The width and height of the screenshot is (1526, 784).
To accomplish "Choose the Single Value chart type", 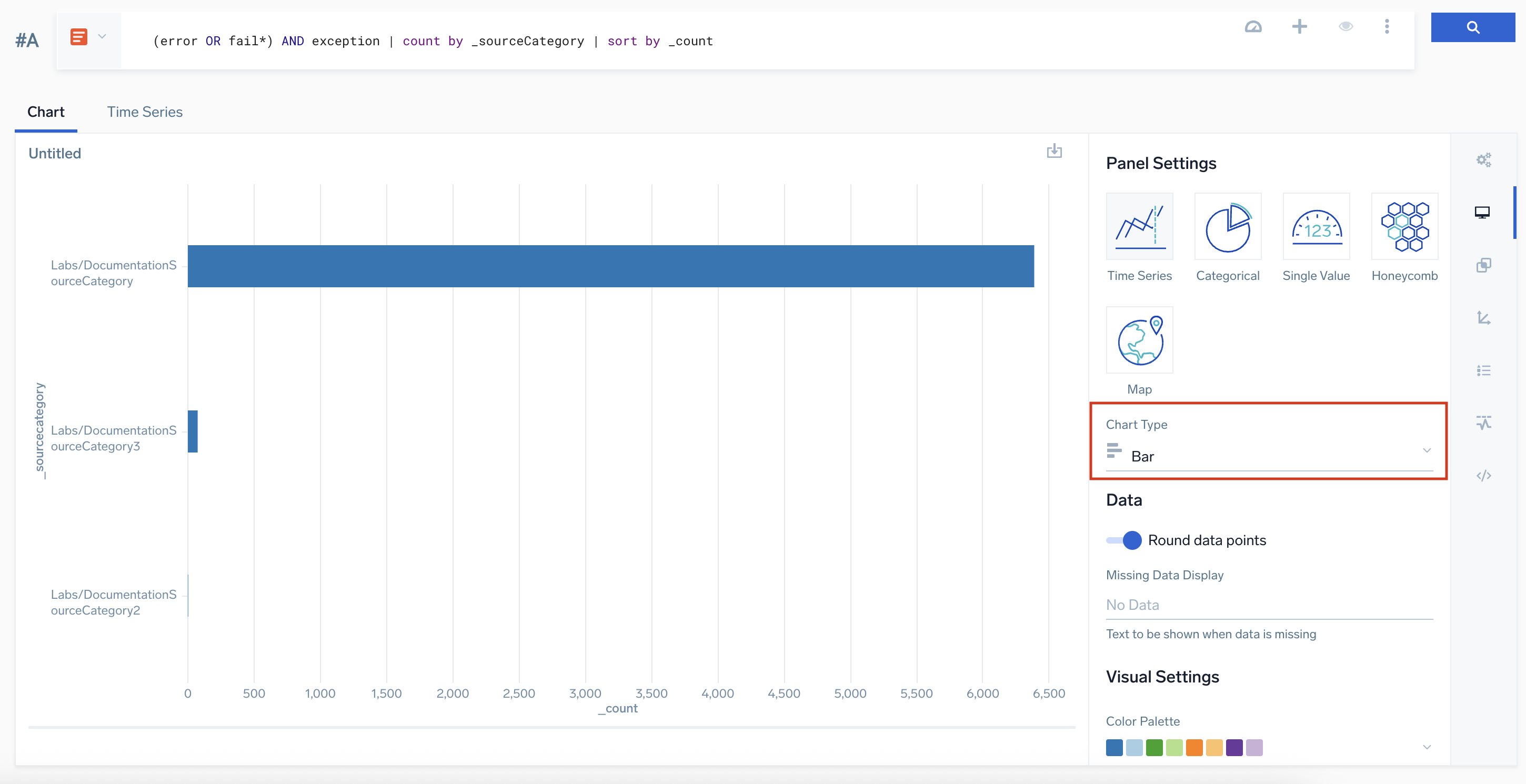I will pos(1316,226).
